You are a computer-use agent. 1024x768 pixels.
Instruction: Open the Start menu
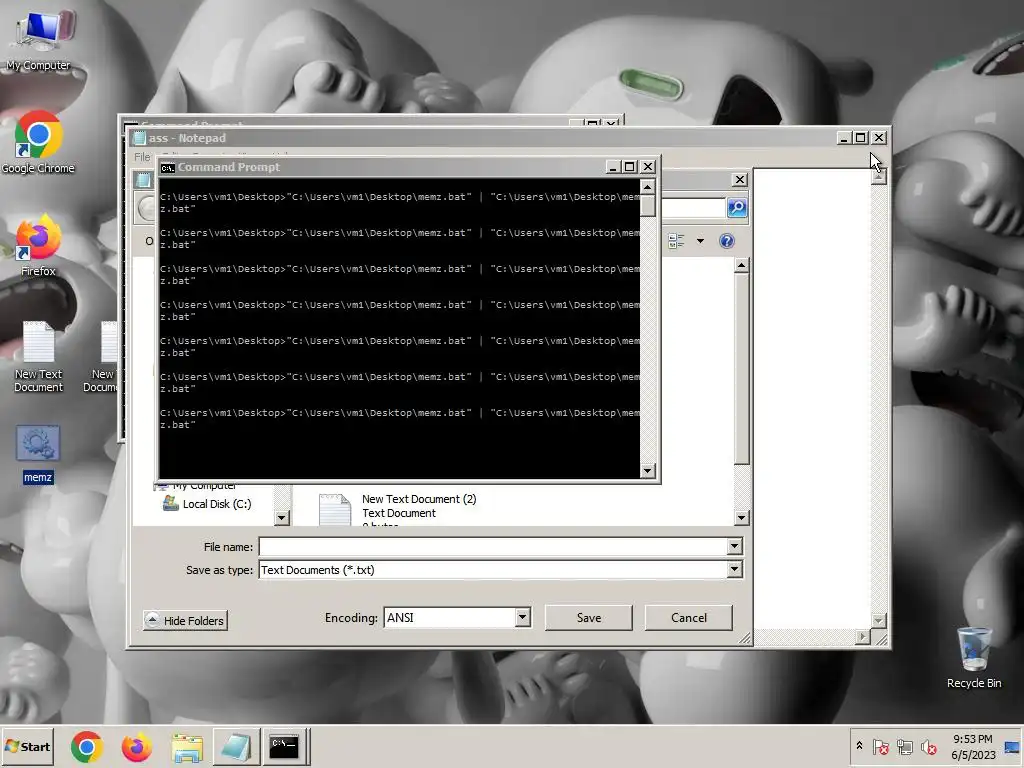pyautogui.click(x=27, y=746)
